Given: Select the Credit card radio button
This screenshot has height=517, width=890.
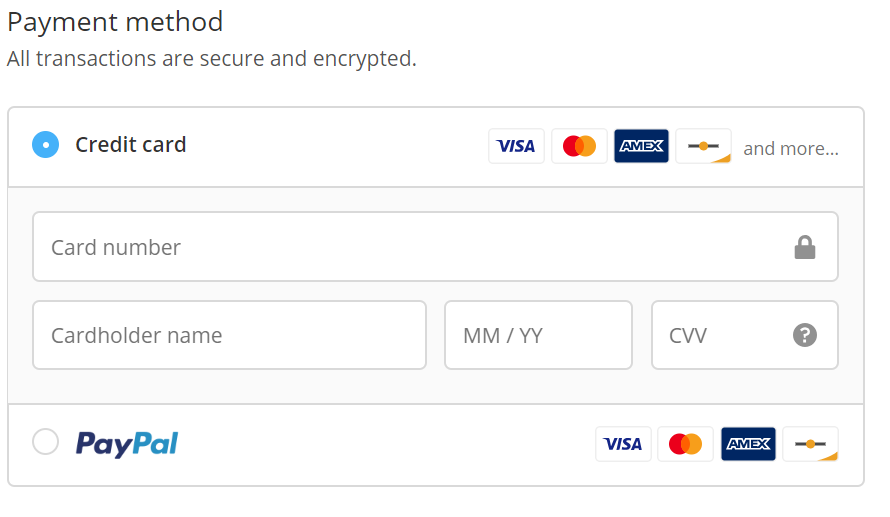Looking at the screenshot, I should pos(45,145).
